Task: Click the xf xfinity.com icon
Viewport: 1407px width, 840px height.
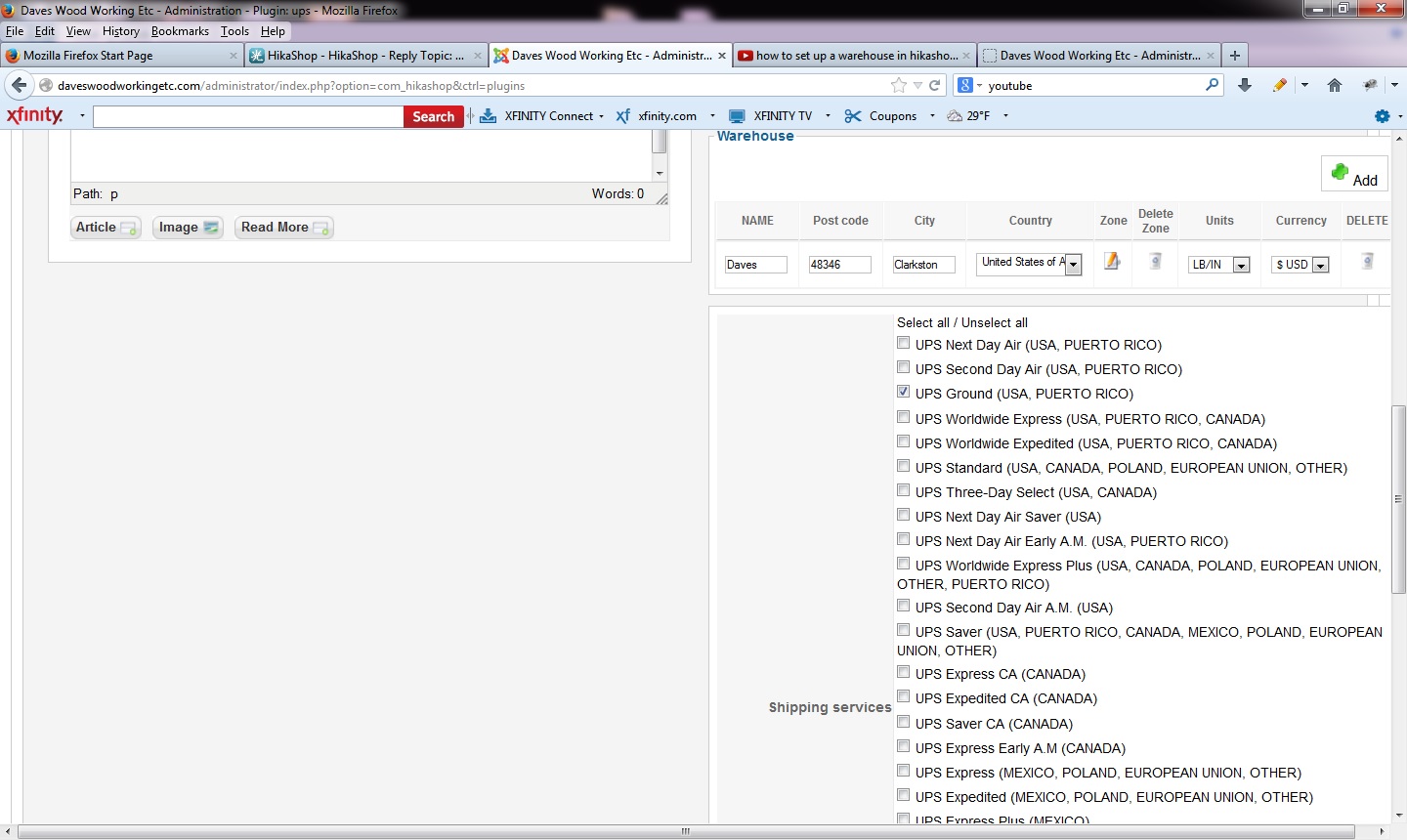Action: coord(622,116)
